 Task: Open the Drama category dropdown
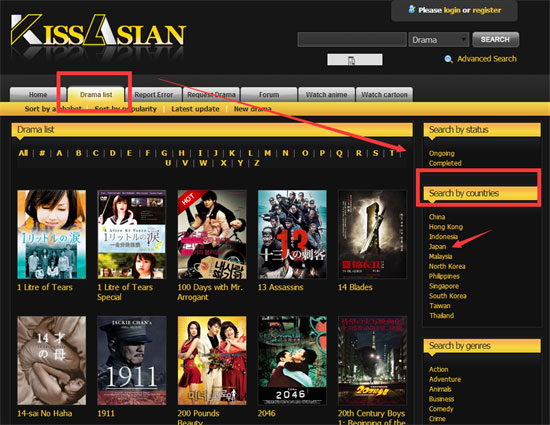438,40
